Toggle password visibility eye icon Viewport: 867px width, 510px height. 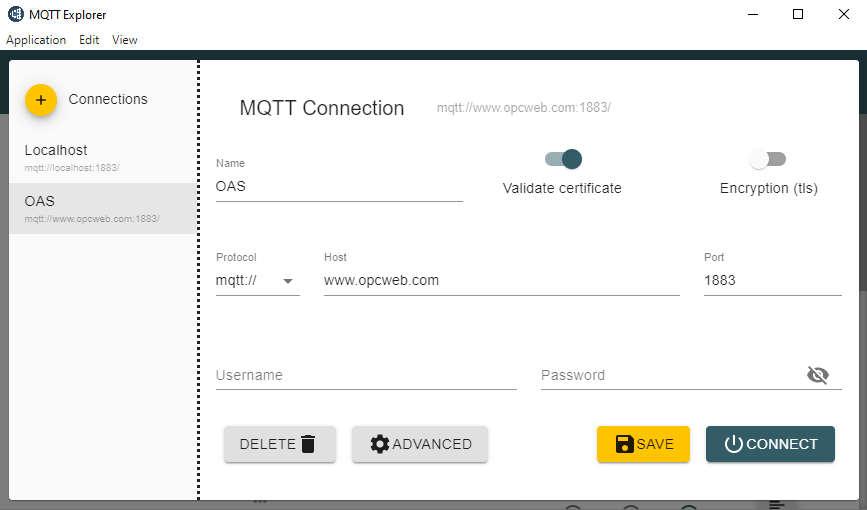pyautogui.click(x=818, y=375)
